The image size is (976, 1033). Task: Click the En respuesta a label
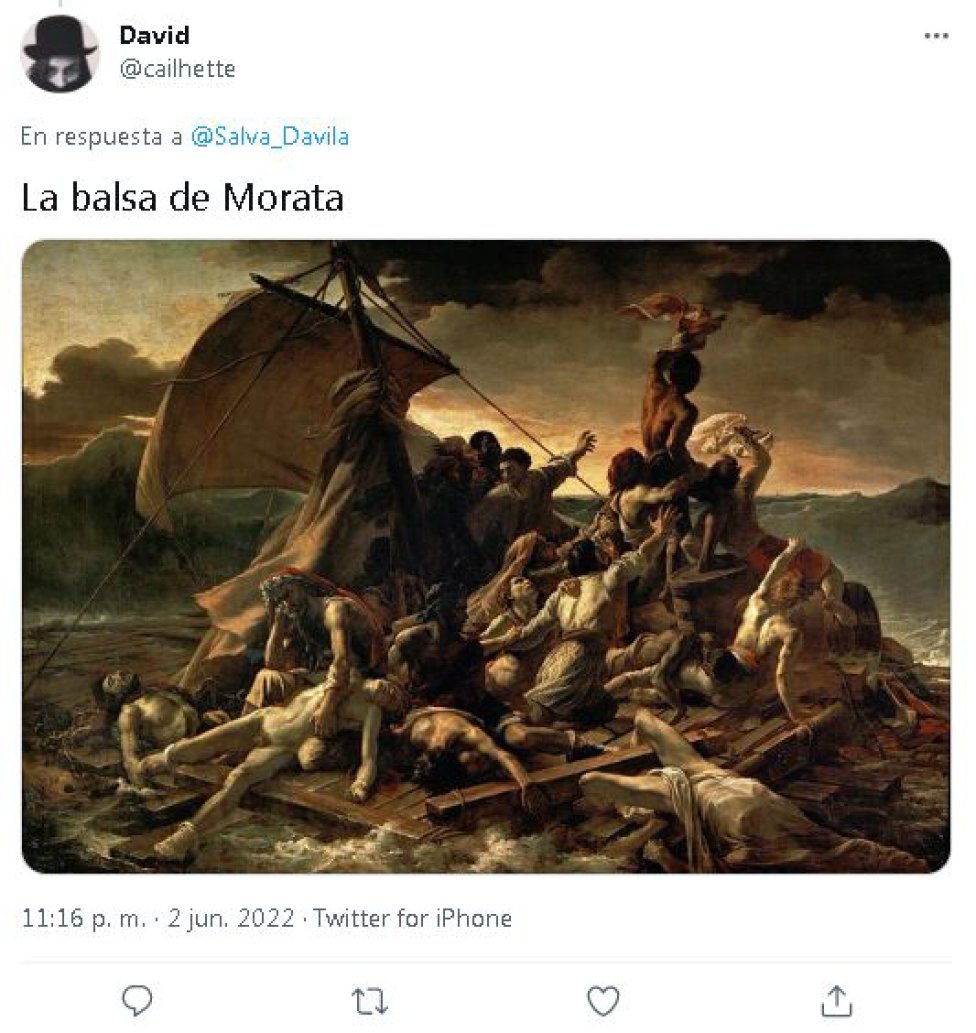(x=101, y=136)
